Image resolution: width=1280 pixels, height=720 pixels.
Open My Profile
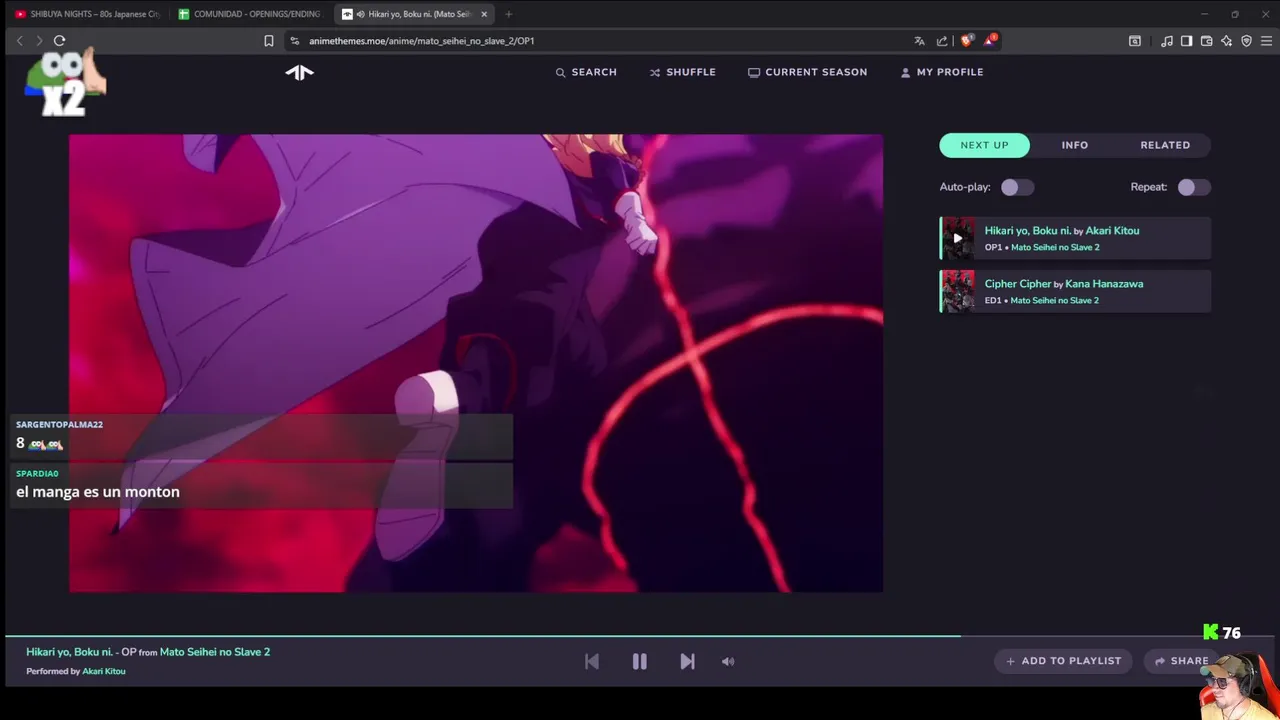coord(942,72)
